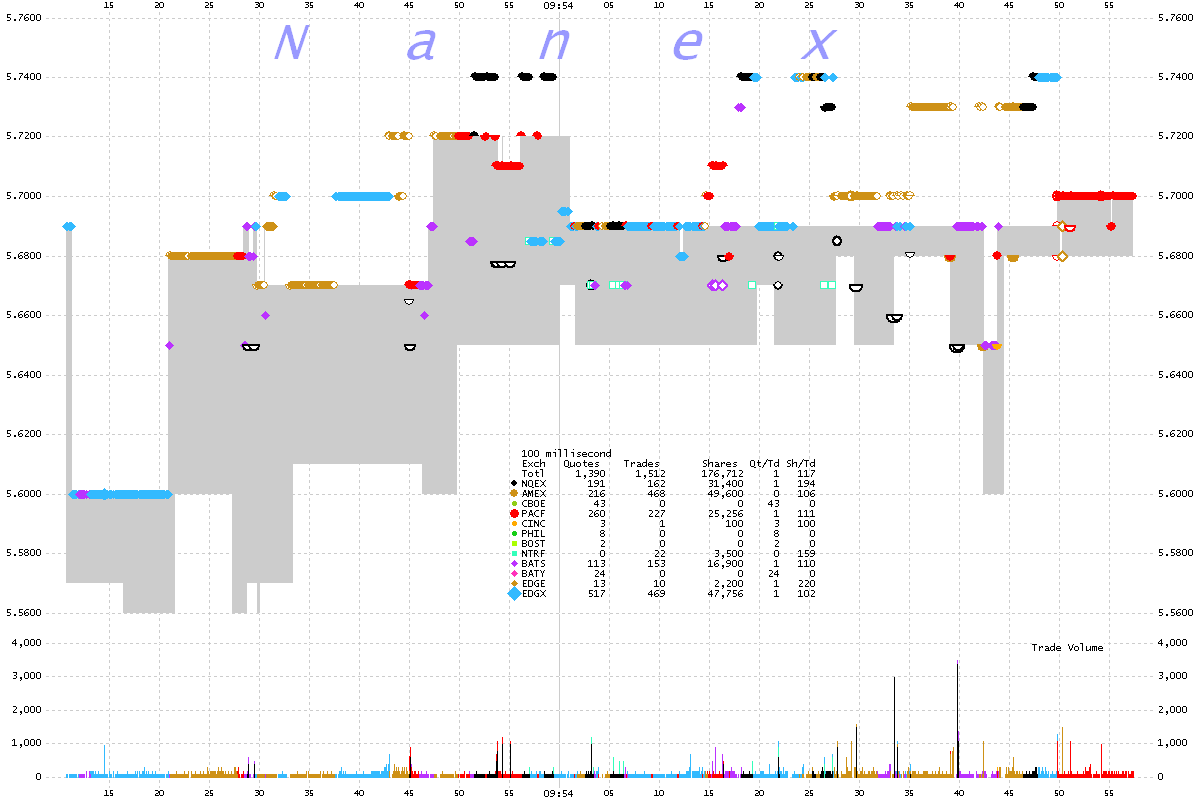Viewport: 1200px width, 800px height.
Task: Select the BOST exchange label
Action: point(534,543)
